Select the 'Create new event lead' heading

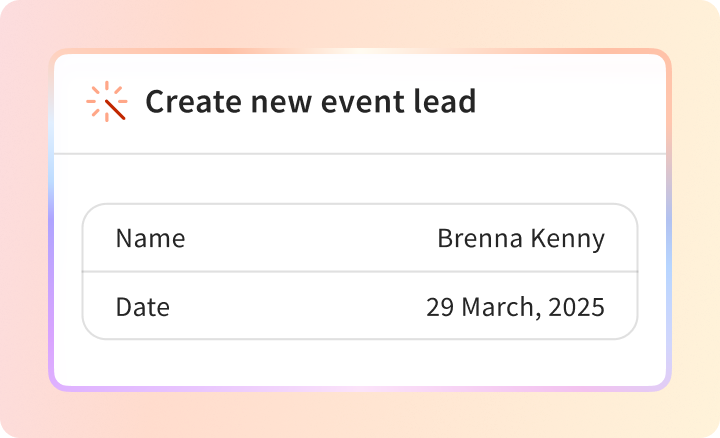click(311, 101)
